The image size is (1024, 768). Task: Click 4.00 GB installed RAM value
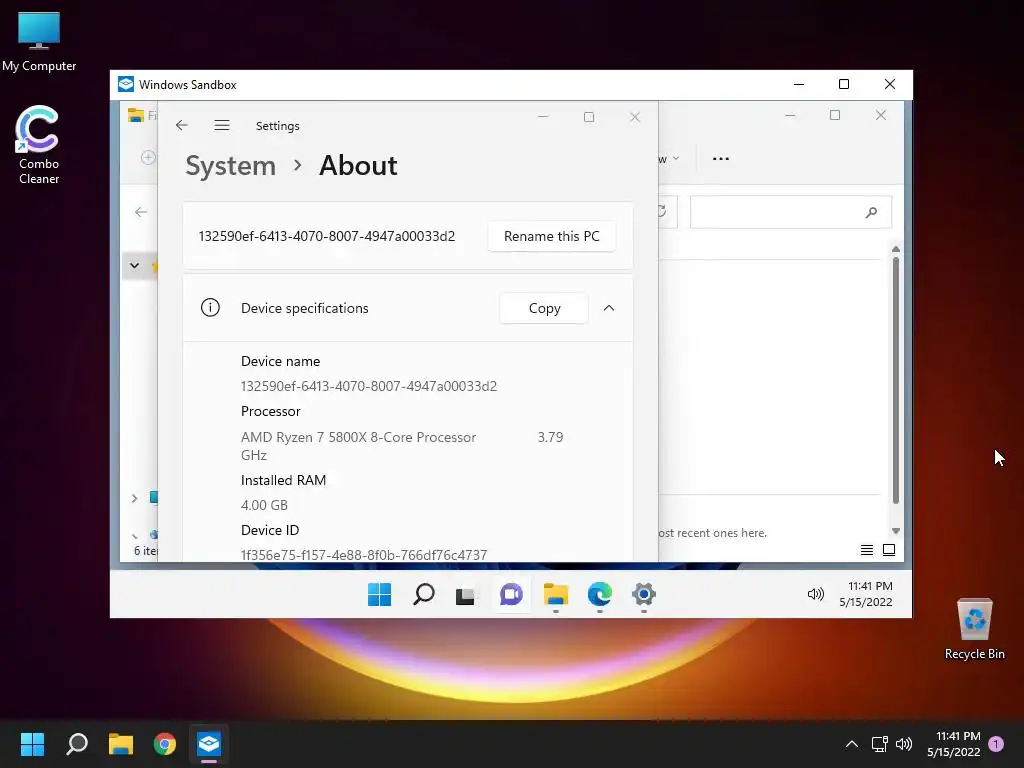coord(264,505)
